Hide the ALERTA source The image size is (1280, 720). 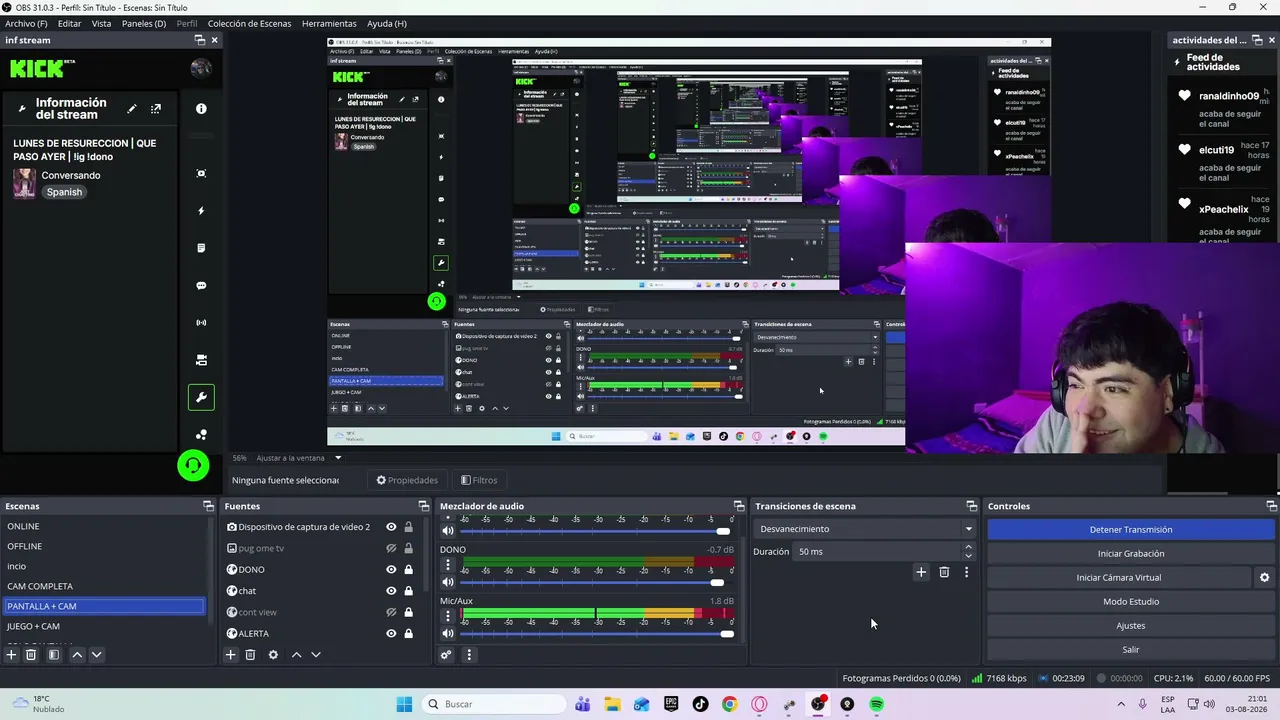click(391, 633)
